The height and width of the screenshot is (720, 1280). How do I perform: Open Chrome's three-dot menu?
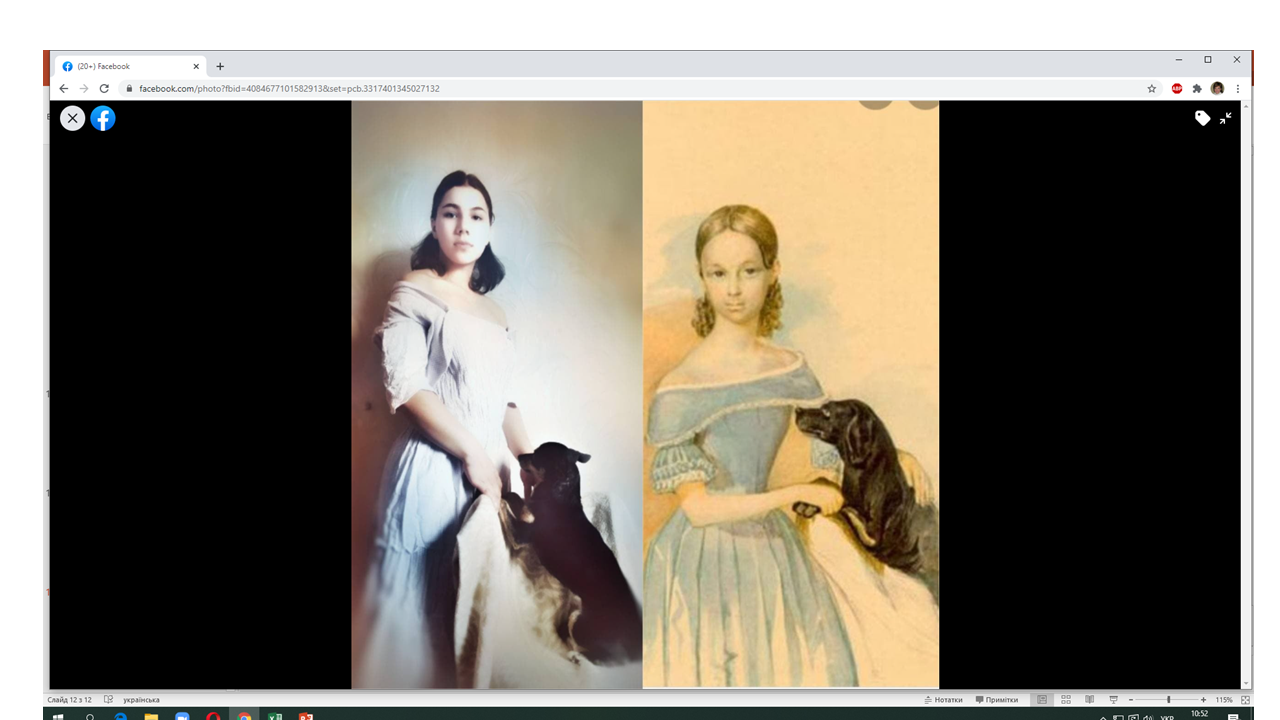click(x=1238, y=88)
